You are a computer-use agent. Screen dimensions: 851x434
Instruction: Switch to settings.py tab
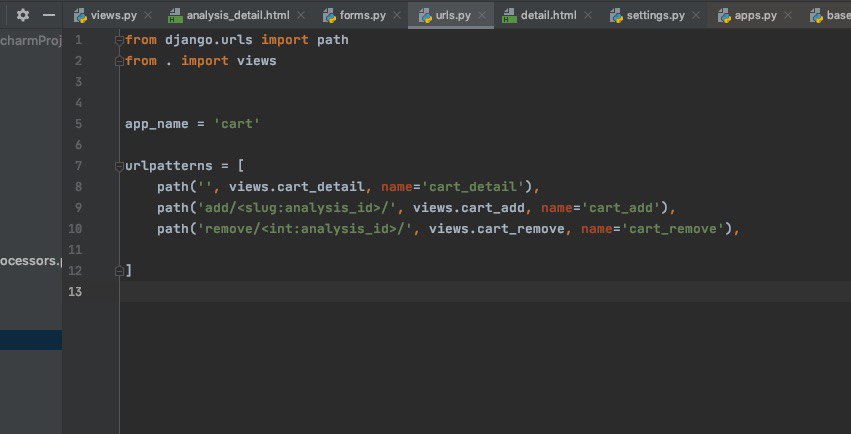656,15
